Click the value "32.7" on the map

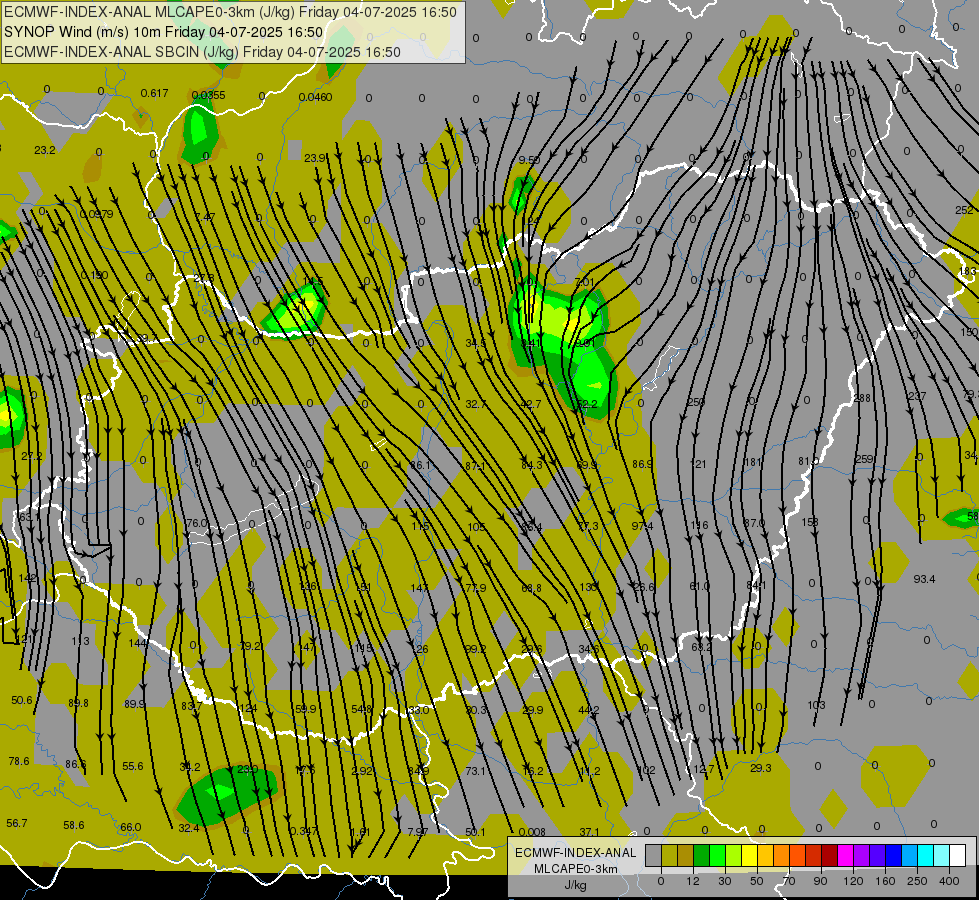[x=476, y=404]
